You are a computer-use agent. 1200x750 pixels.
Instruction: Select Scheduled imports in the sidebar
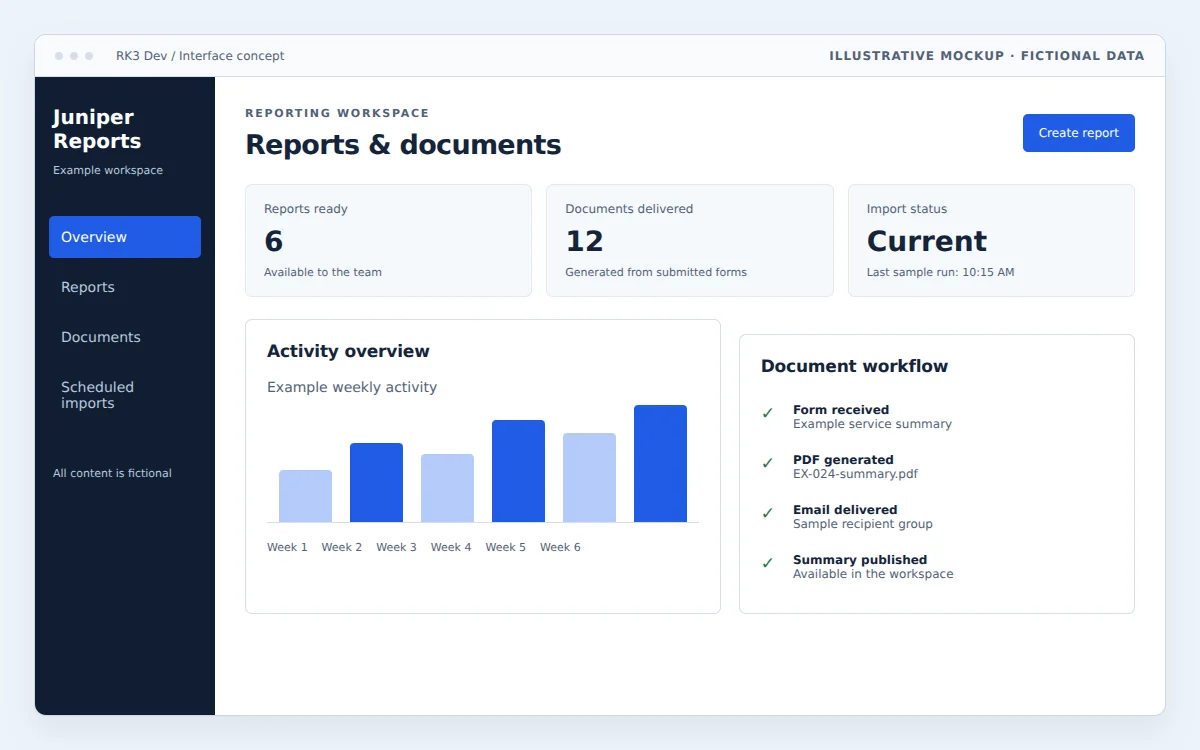click(125, 395)
